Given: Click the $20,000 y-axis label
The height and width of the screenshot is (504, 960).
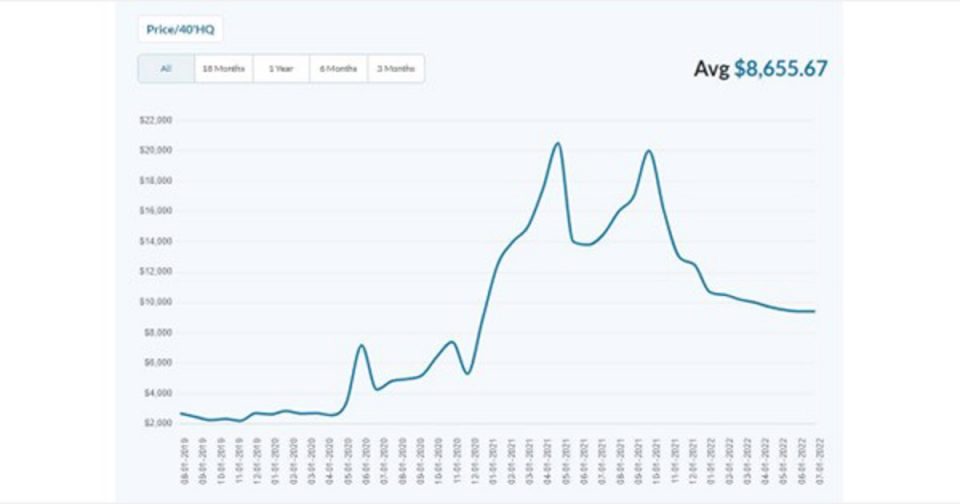Looking at the screenshot, I should (x=159, y=150).
